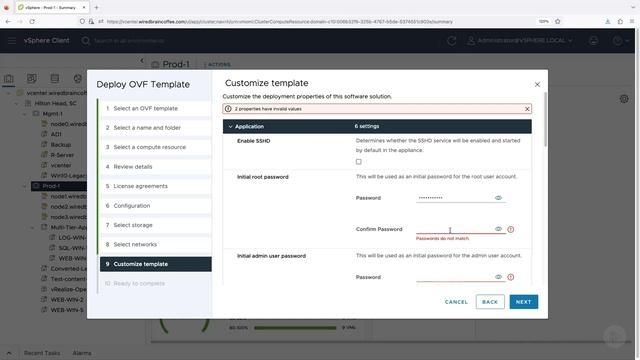Reload the browser page
Image resolution: width=640 pixels, height=360 pixels.
click(32, 21)
